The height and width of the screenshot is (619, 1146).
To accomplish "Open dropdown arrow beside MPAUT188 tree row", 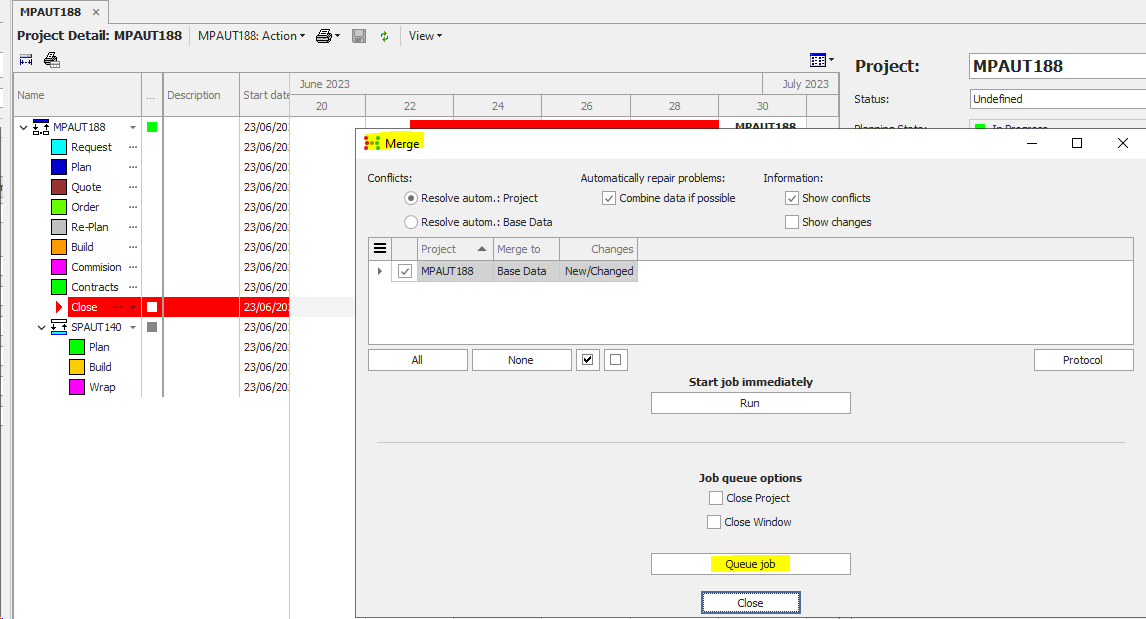I will (133, 127).
